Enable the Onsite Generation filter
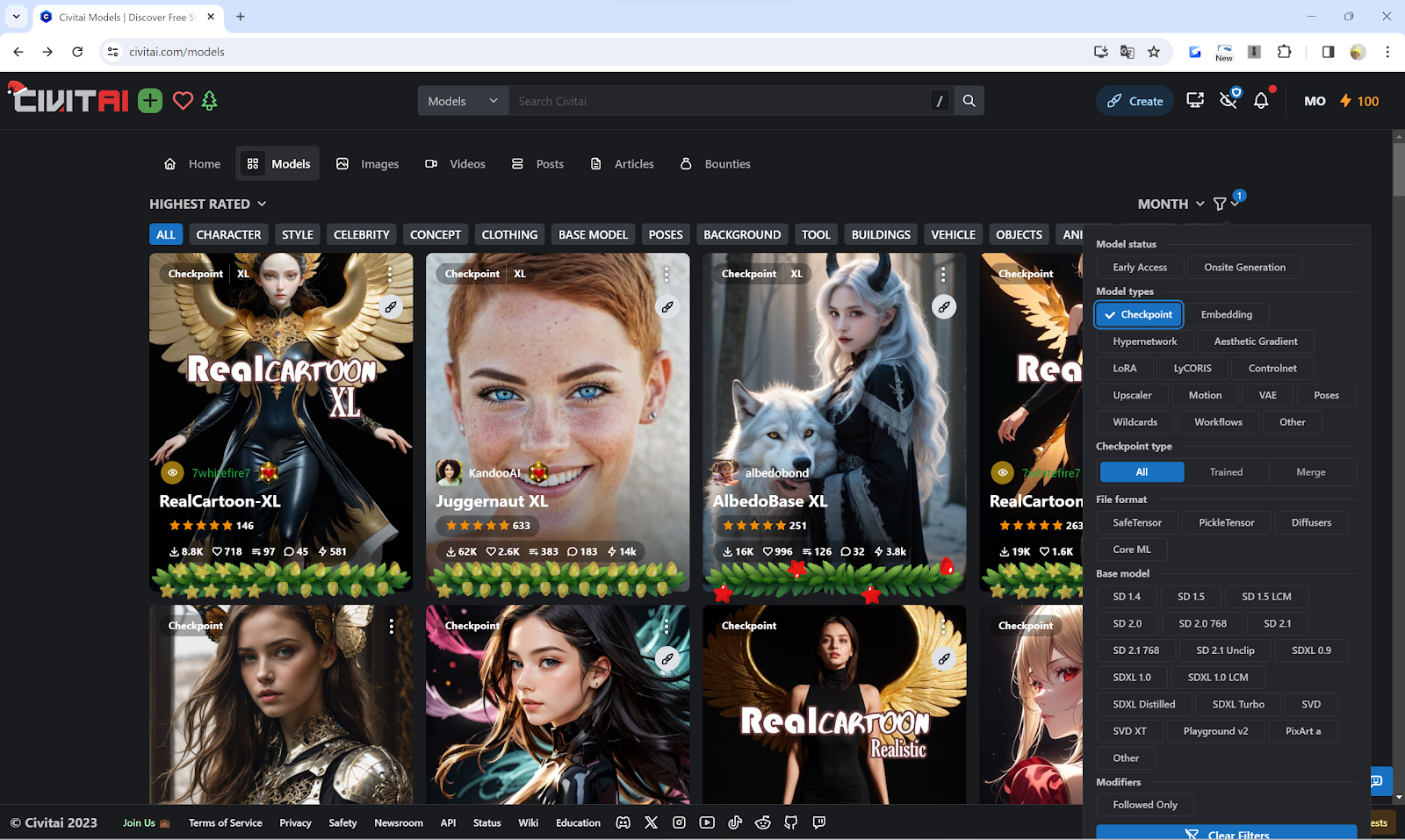This screenshot has width=1405, height=840. point(1244,268)
